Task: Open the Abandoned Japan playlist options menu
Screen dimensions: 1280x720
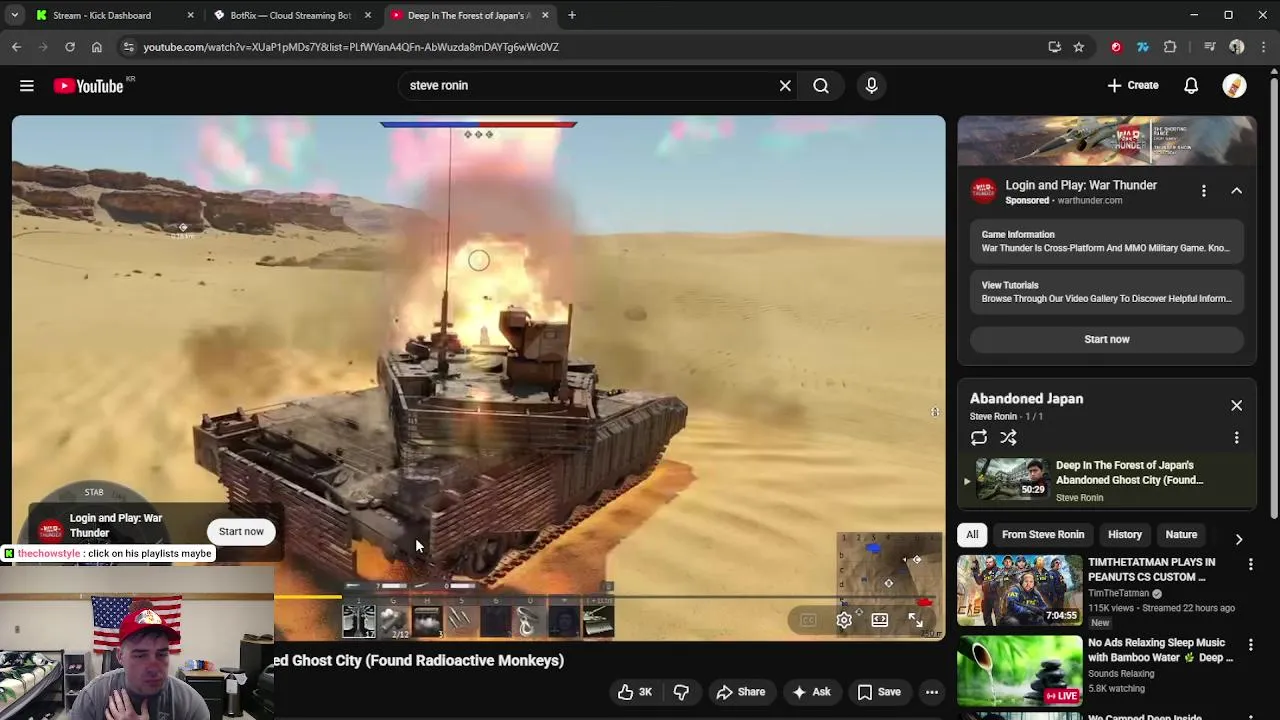Action: [1236, 438]
